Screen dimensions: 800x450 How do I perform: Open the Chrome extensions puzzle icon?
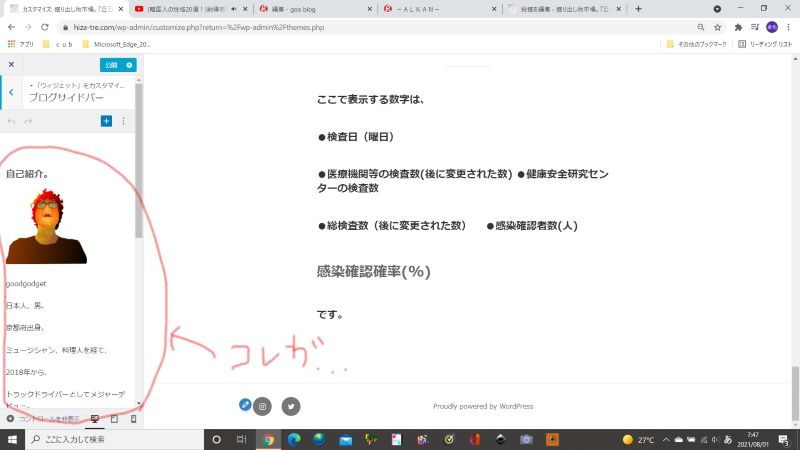[738, 27]
